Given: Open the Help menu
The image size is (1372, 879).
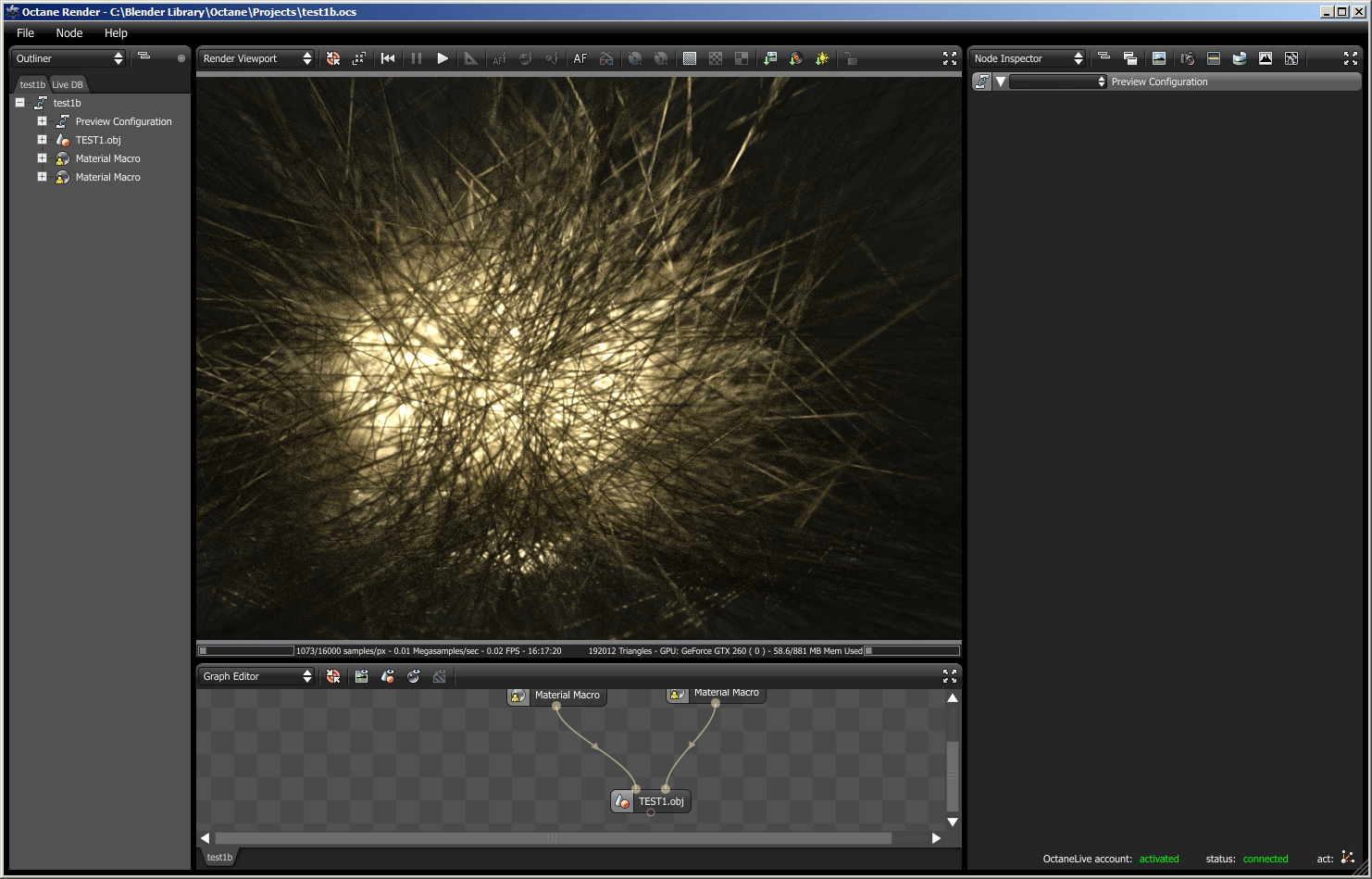Looking at the screenshot, I should click(x=116, y=32).
